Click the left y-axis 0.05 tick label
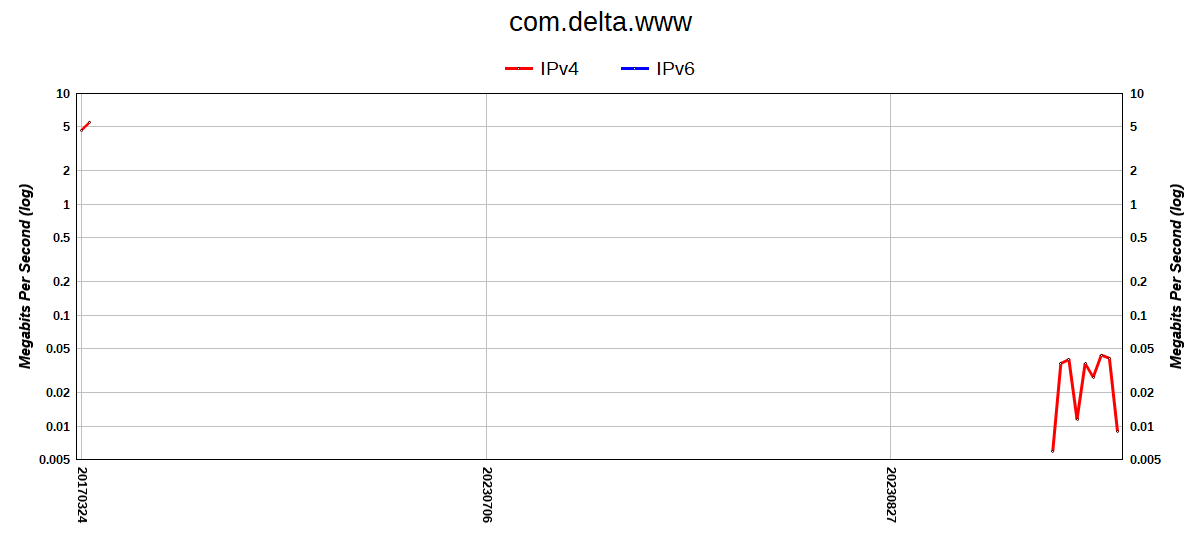This screenshot has height=550, width=1200. [59, 349]
